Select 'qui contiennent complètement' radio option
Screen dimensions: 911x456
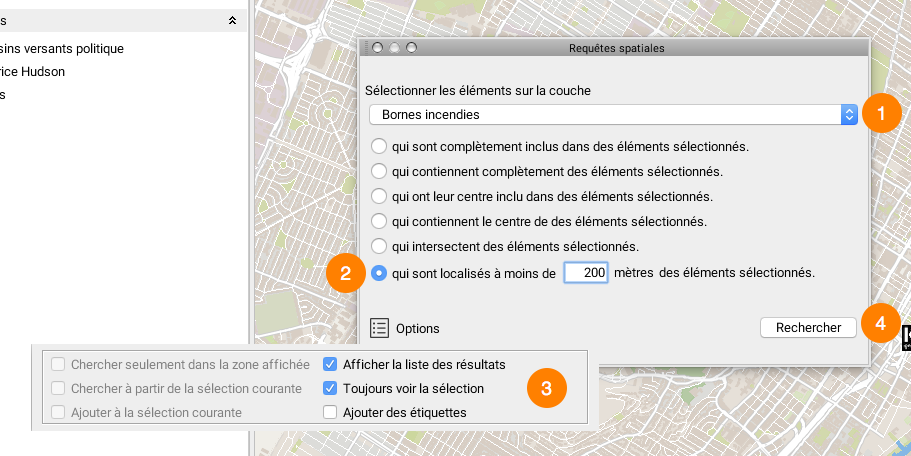[380, 171]
